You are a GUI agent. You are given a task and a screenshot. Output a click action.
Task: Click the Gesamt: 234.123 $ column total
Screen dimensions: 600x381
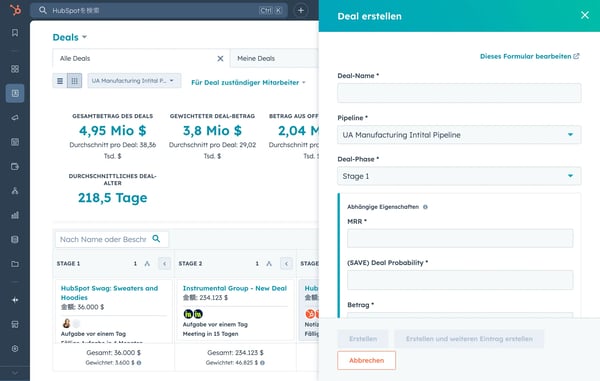click(x=235, y=353)
